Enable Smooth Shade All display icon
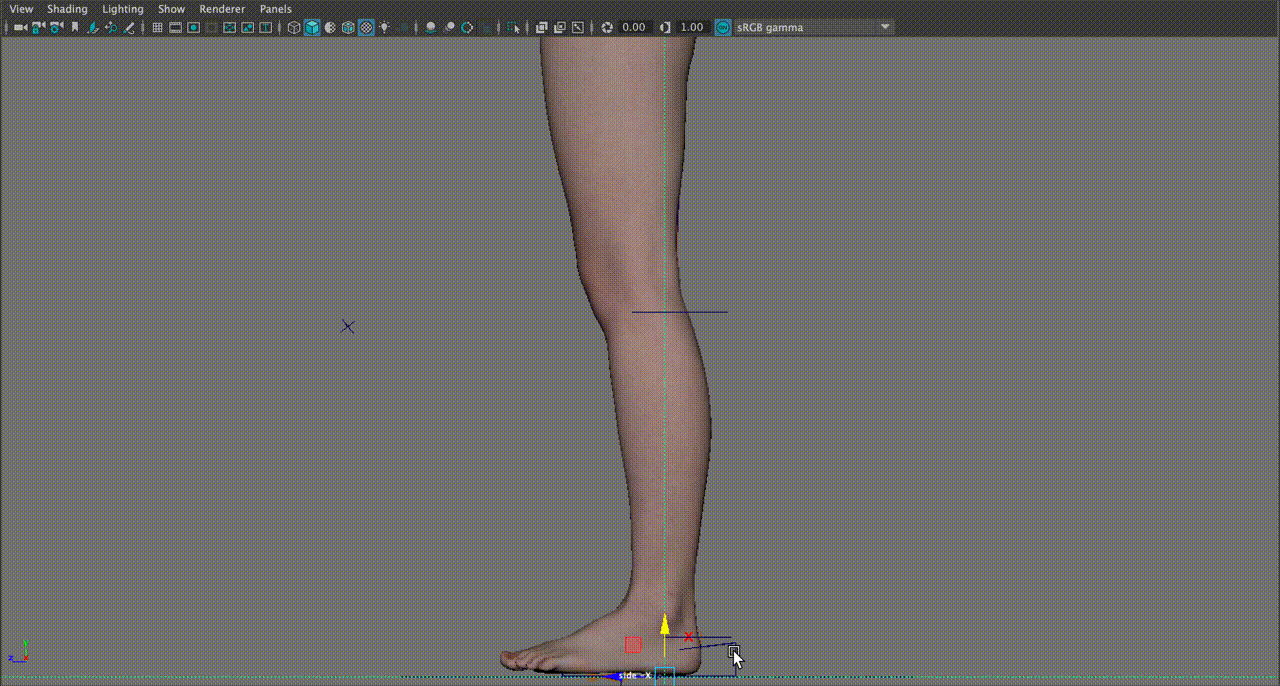This screenshot has width=1280, height=686. [x=311, y=27]
